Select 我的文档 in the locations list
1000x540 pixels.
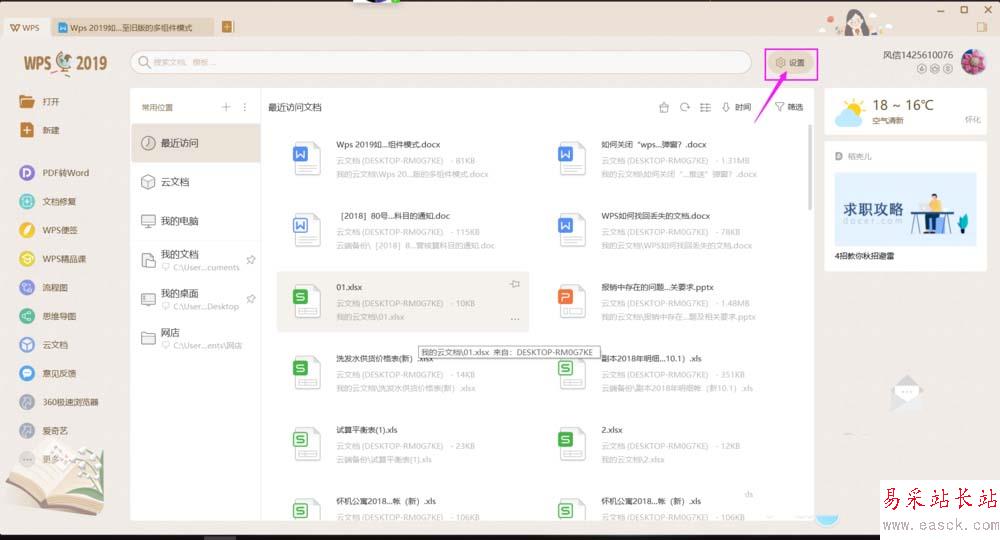click(x=195, y=260)
